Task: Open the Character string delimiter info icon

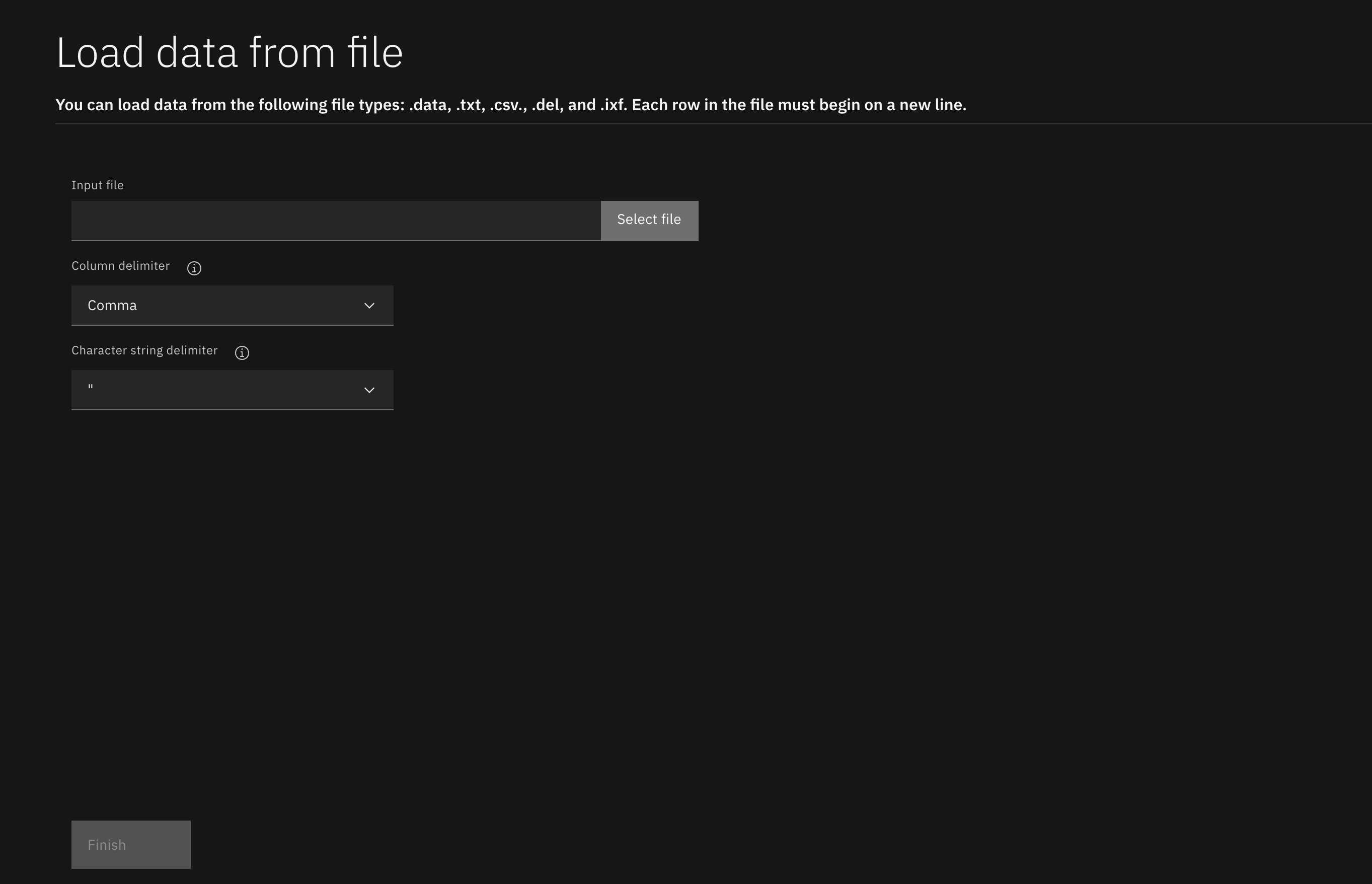Action: pyautogui.click(x=242, y=352)
